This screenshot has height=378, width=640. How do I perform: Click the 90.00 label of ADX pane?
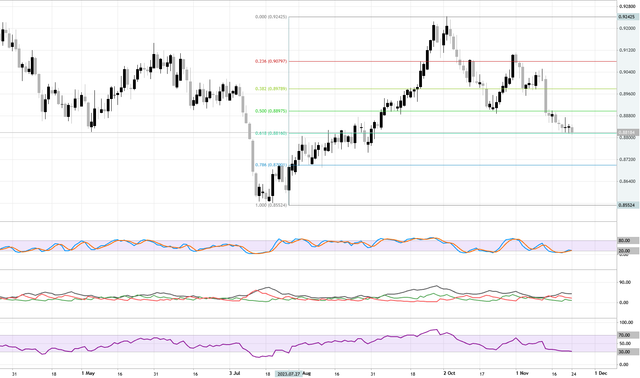(624, 282)
